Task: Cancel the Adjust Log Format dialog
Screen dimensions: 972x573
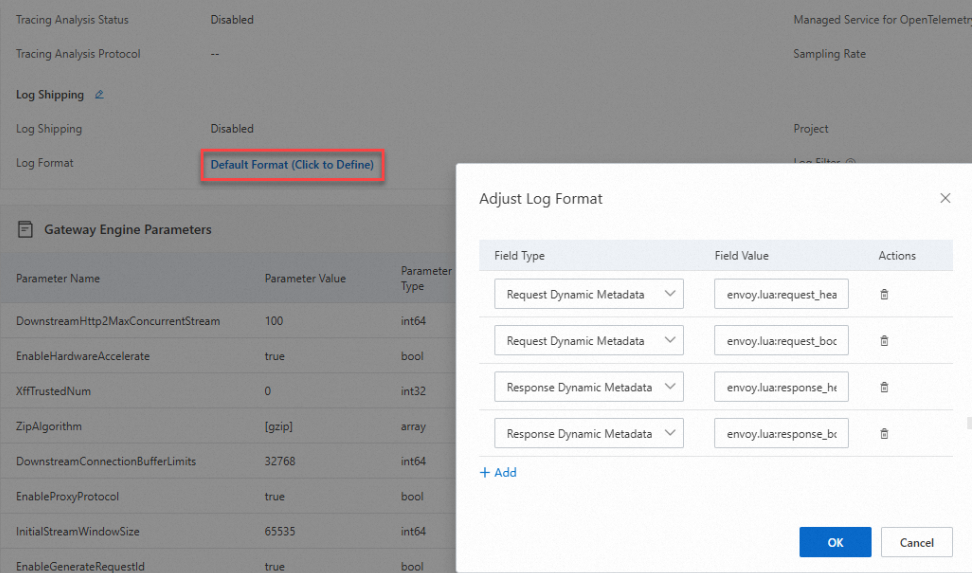Action: point(916,542)
